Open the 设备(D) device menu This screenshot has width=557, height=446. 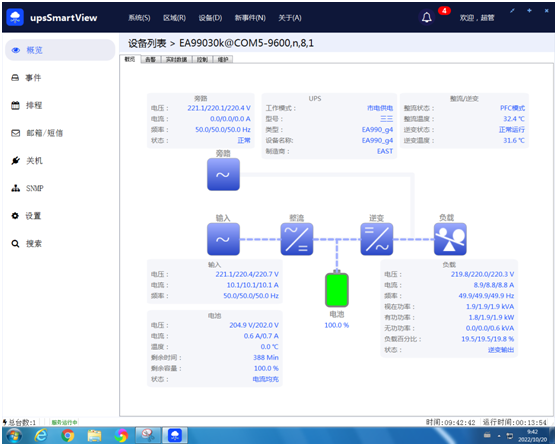[210, 18]
